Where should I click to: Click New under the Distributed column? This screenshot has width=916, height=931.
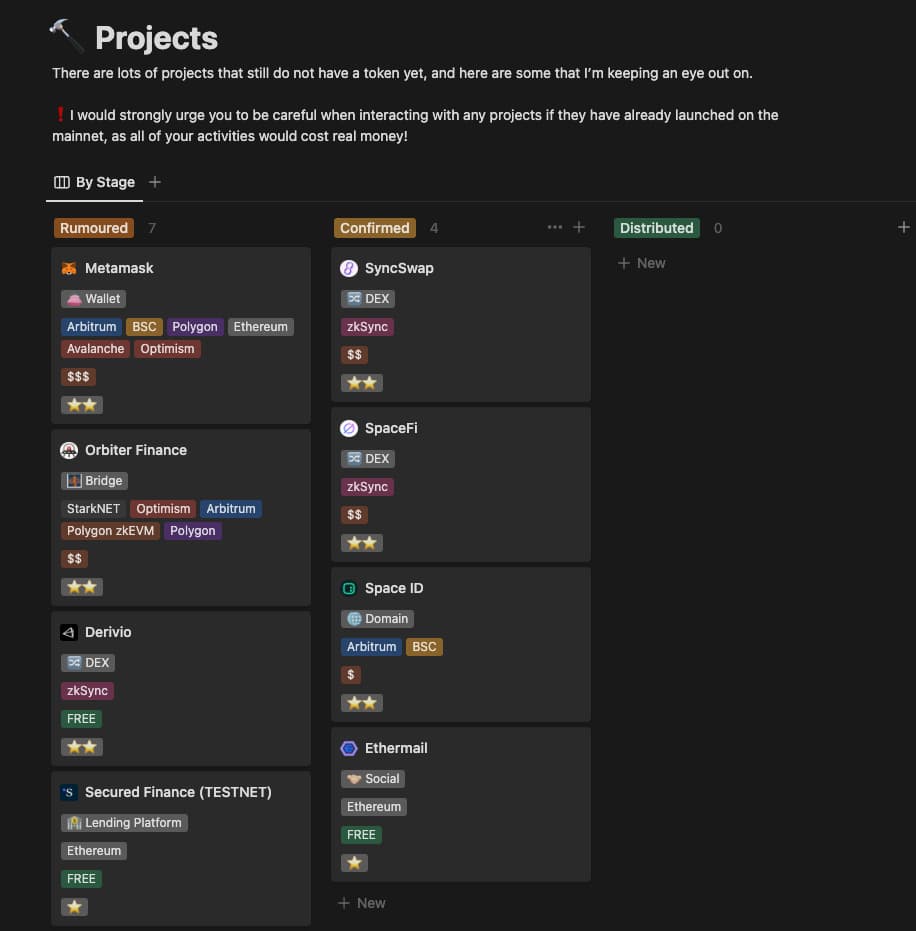(642, 264)
